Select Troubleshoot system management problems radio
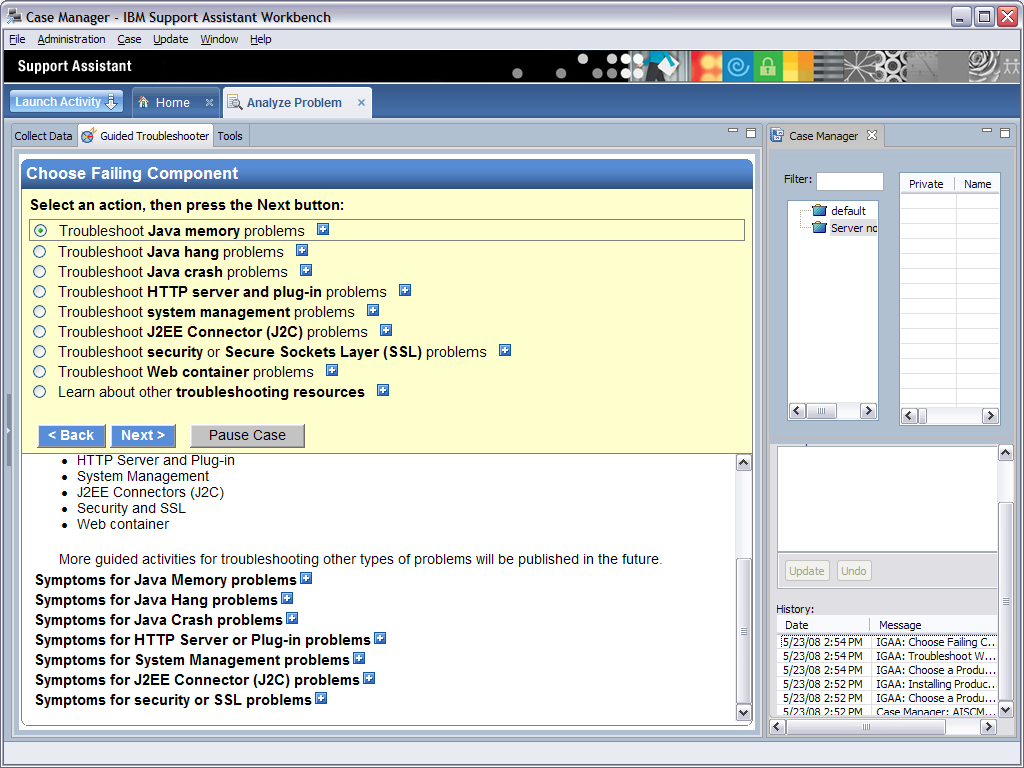Image resolution: width=1024 pixels, height=768 pixels. click(x=40, y=312)
